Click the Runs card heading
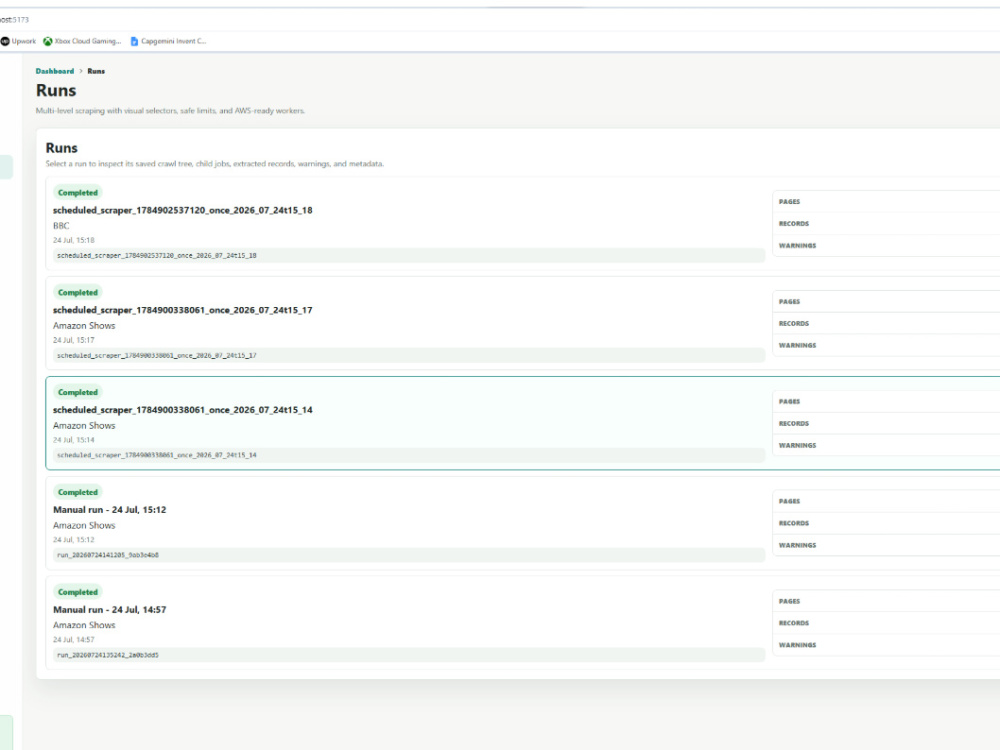This screenshot has height=750, width=1000. (62, 148)
